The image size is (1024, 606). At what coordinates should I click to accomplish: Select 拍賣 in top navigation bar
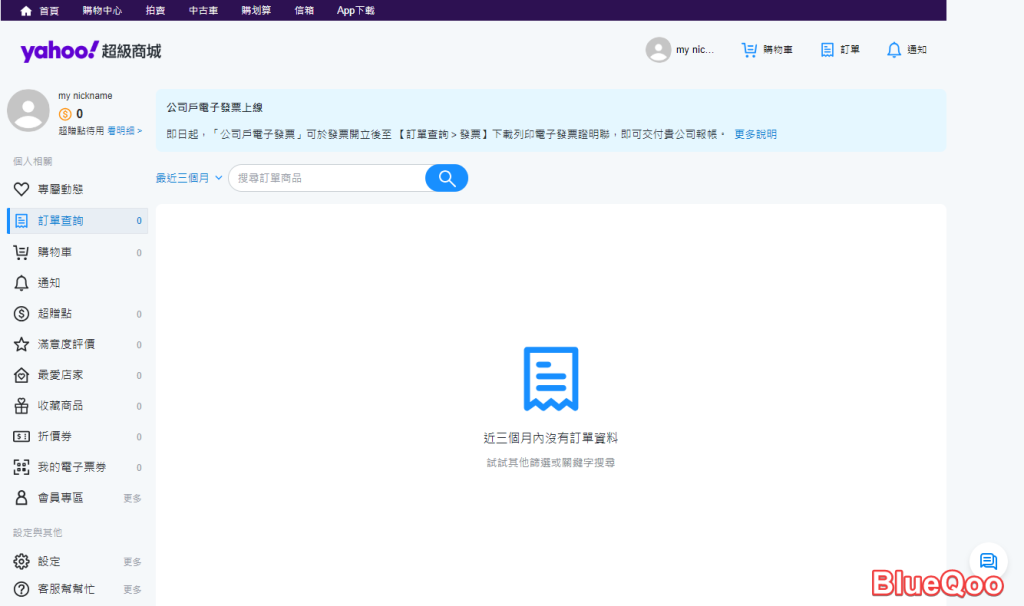155,10
